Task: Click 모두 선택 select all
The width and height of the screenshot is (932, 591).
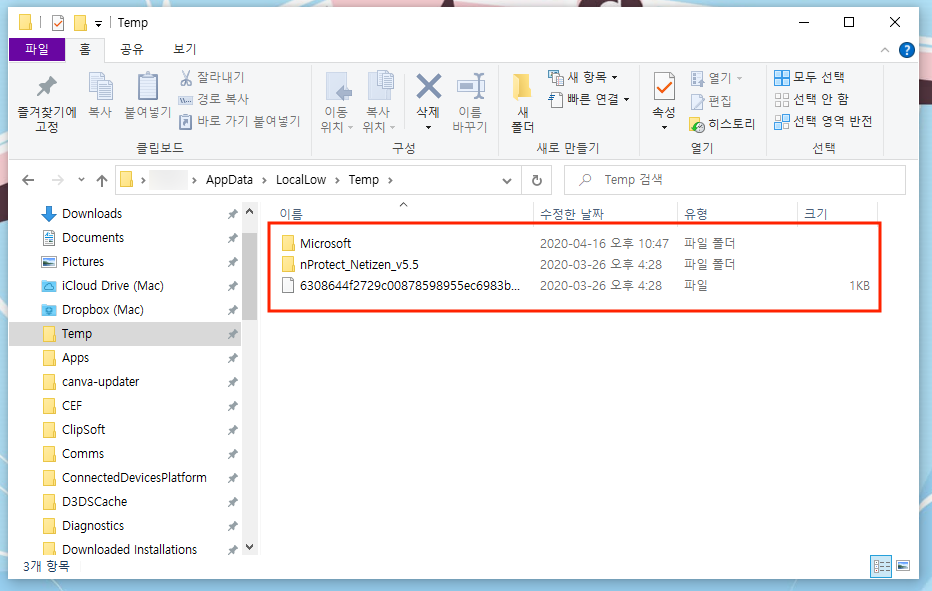Action: [x=810, y=77]
